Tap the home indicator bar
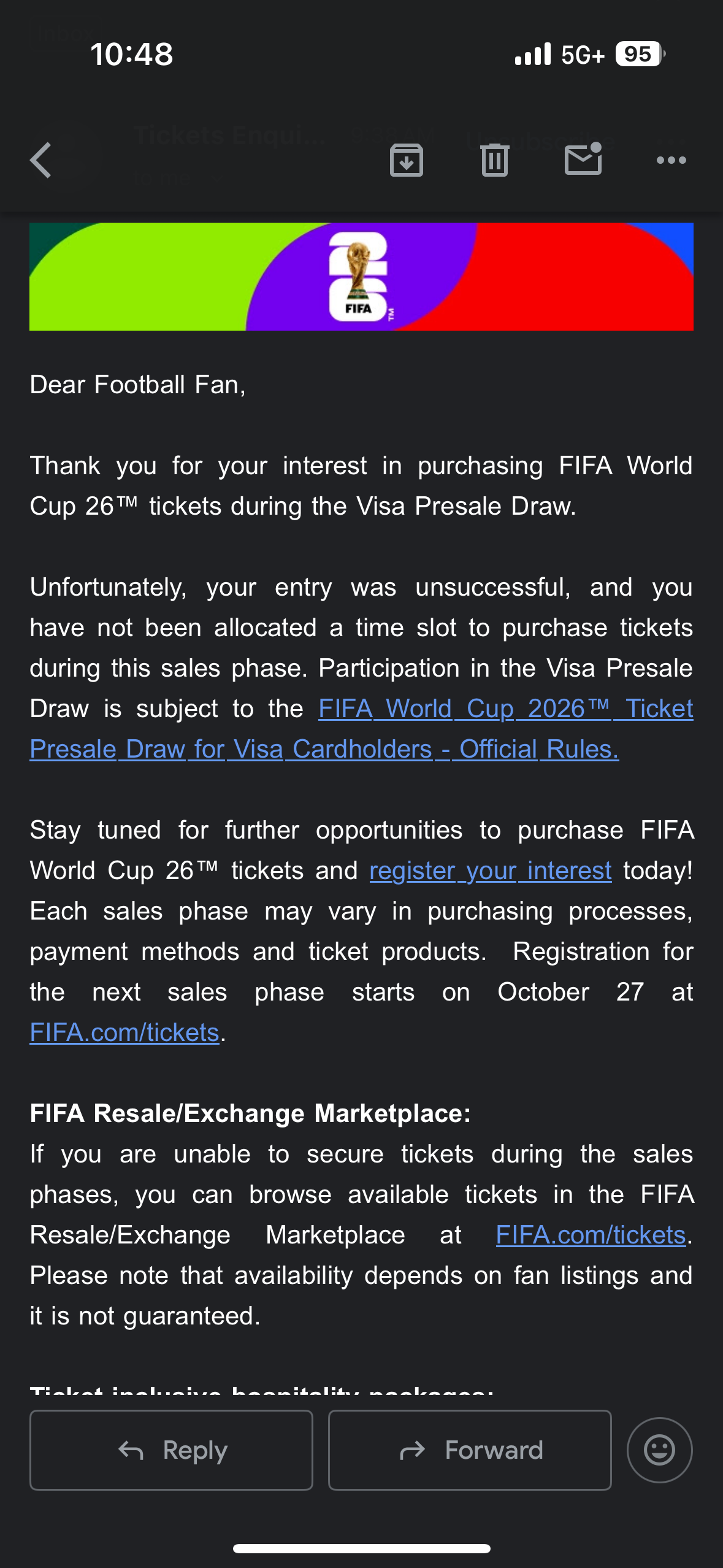Viewport: 723px width, 1568px height. 361,1548
